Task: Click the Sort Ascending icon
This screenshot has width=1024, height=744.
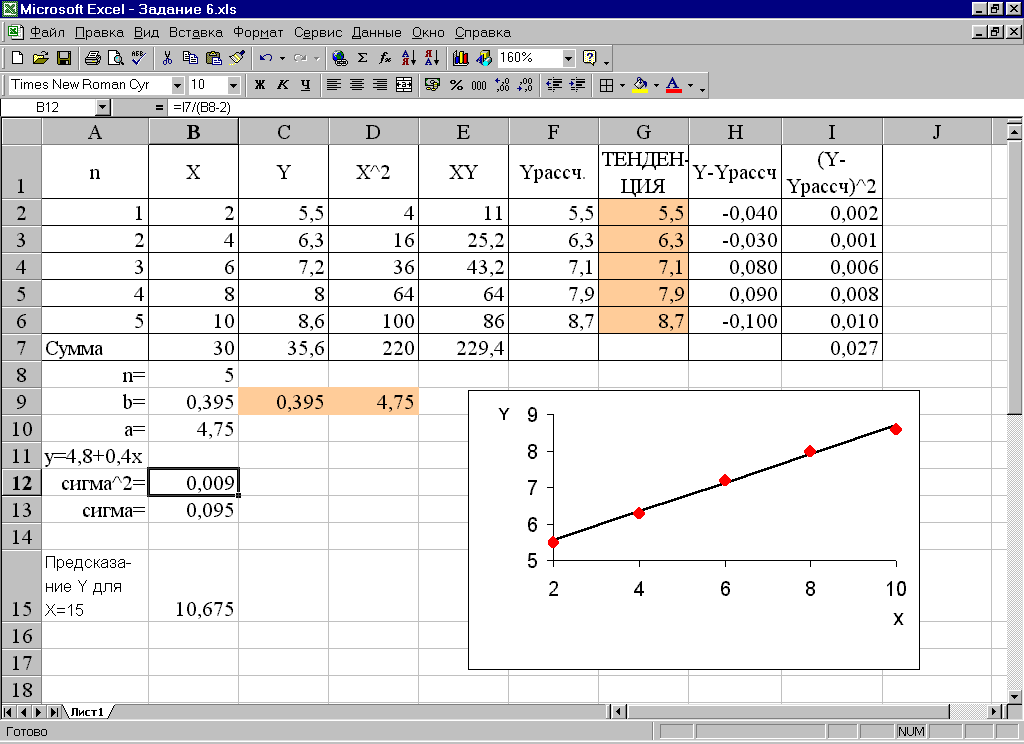Action: click(x=408, y=58)
